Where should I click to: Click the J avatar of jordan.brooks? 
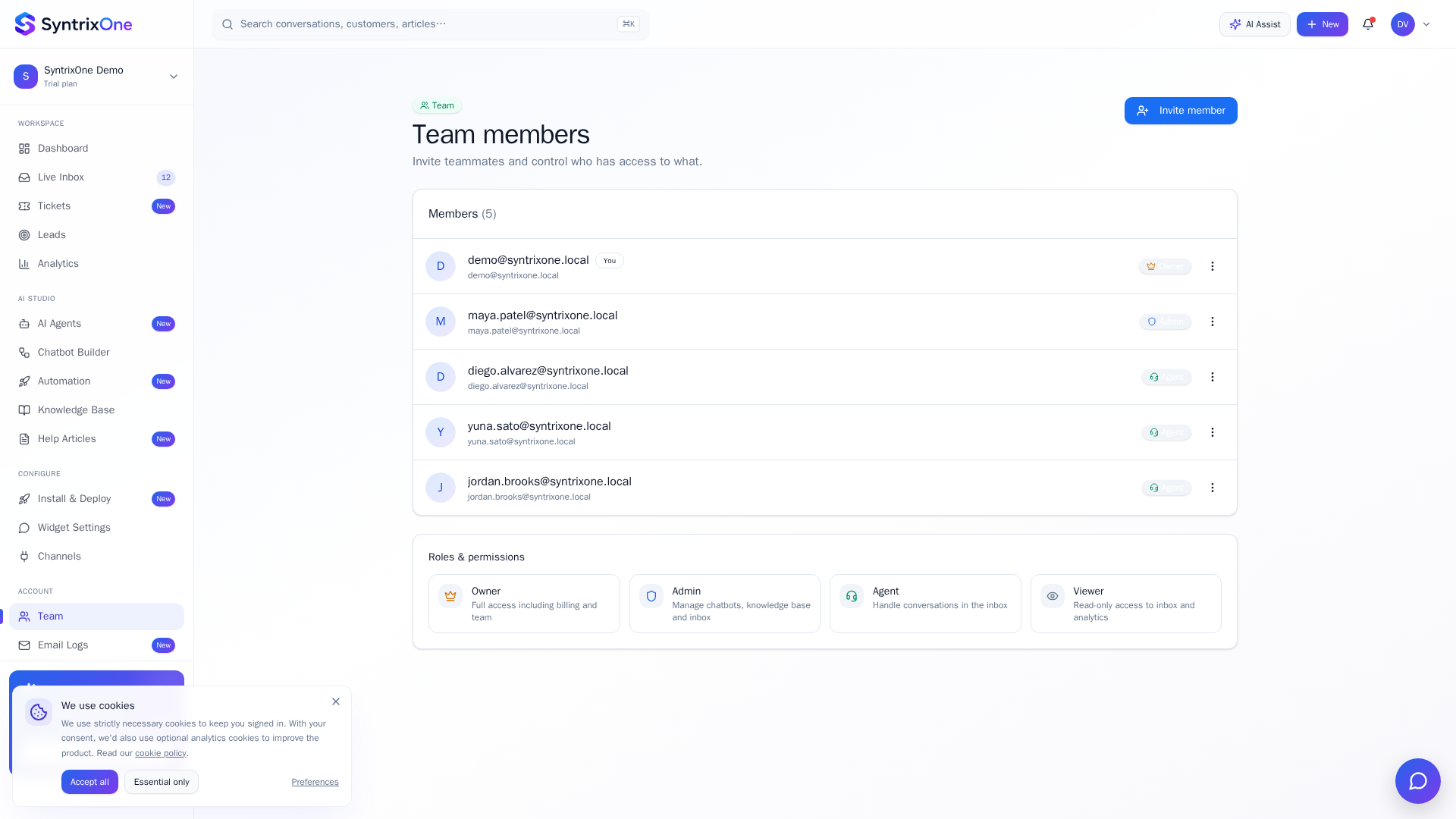point(441,488)
